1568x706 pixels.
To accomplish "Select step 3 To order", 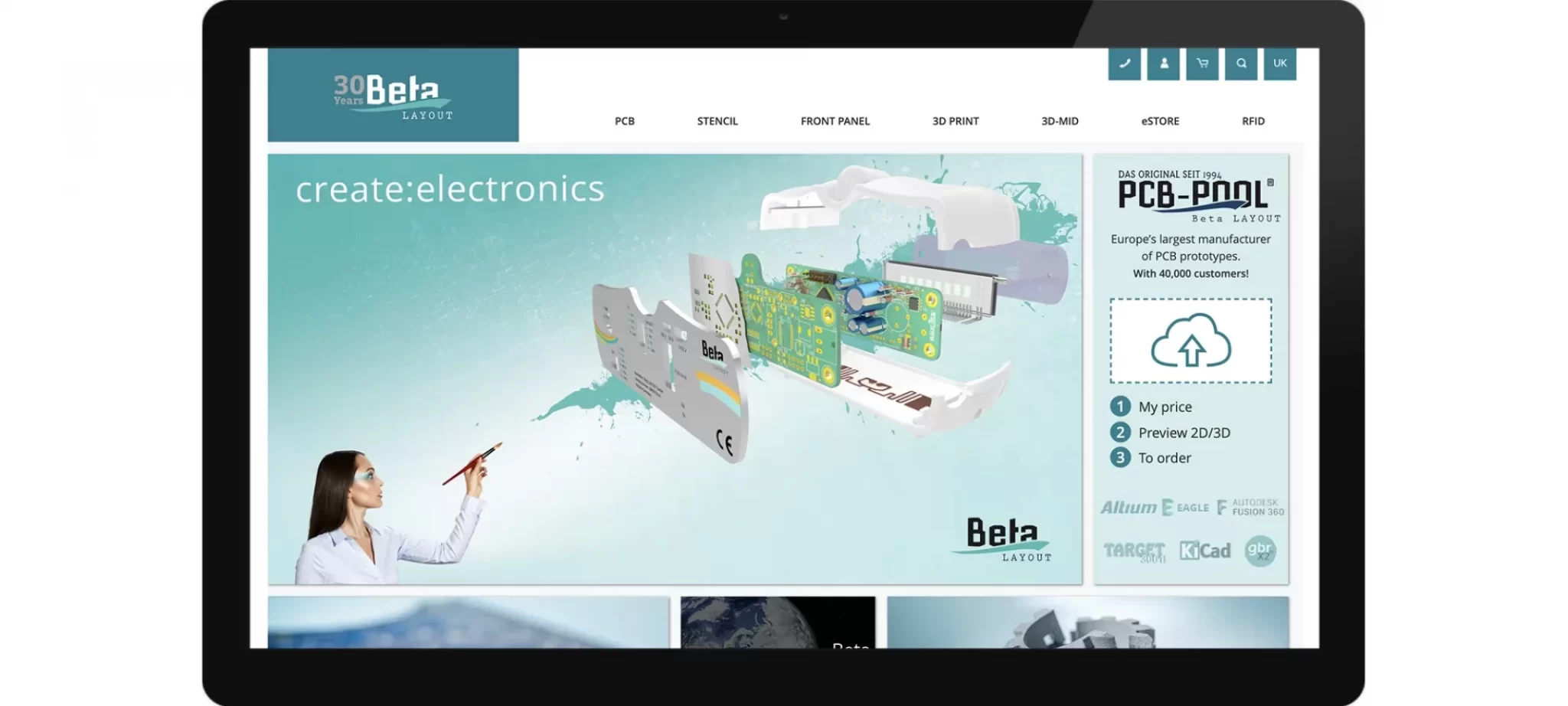I will pyautogui.click(x=1151, y=458).
